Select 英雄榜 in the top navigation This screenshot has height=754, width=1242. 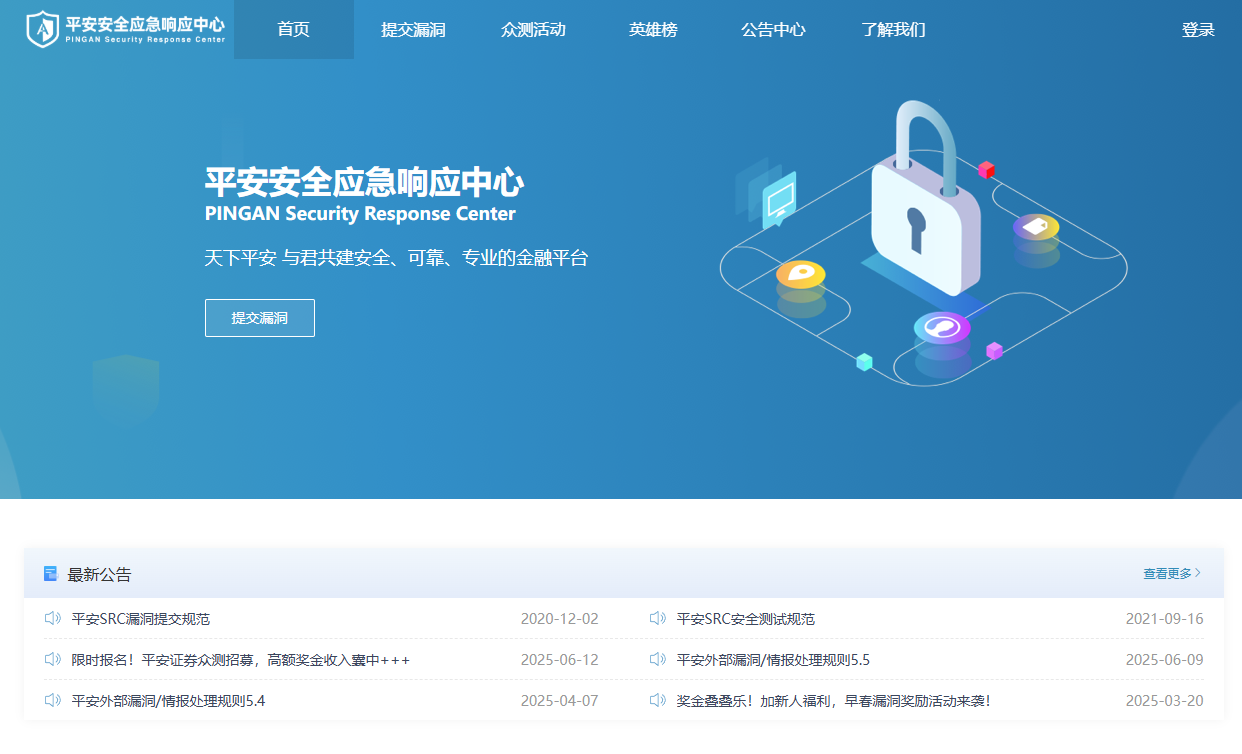(x=653, y=30)
